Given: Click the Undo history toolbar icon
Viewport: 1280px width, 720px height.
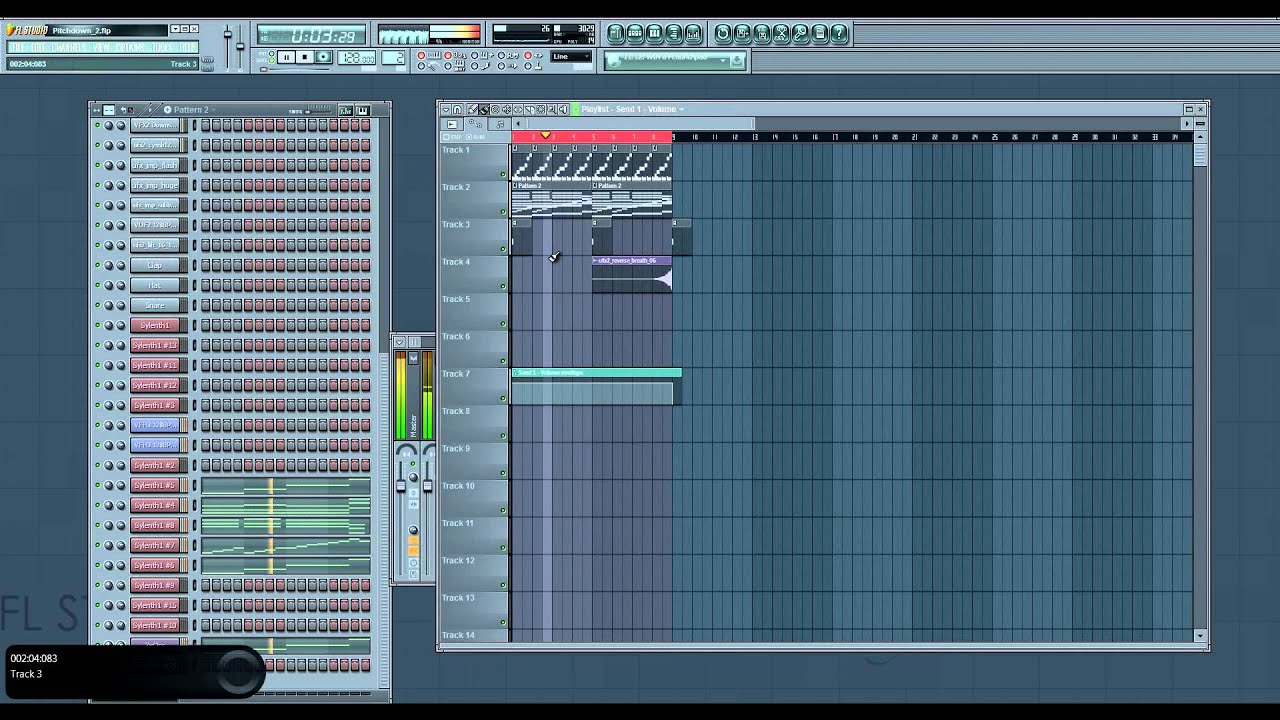Looking at the screenshot, I should coord(722,33).
